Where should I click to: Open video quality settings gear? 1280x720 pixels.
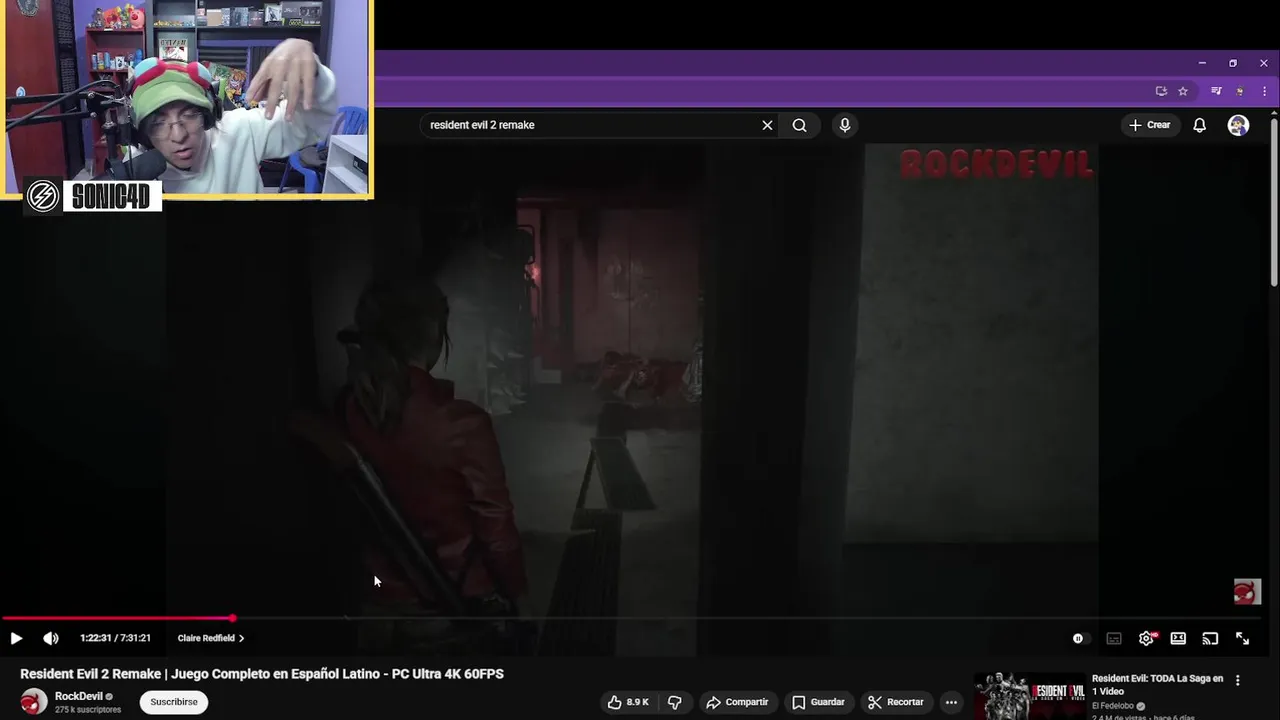pyautogui.click(x=1146, y=638)
